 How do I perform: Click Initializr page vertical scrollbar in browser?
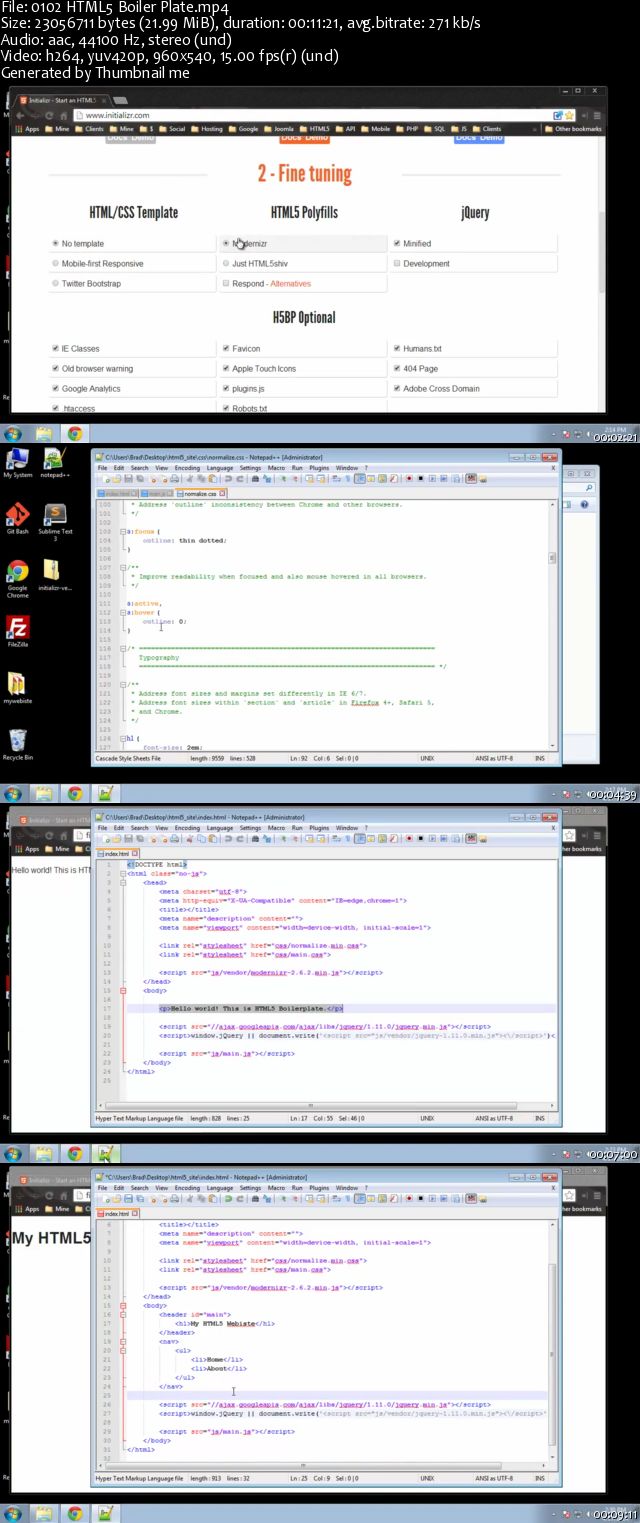601,250
